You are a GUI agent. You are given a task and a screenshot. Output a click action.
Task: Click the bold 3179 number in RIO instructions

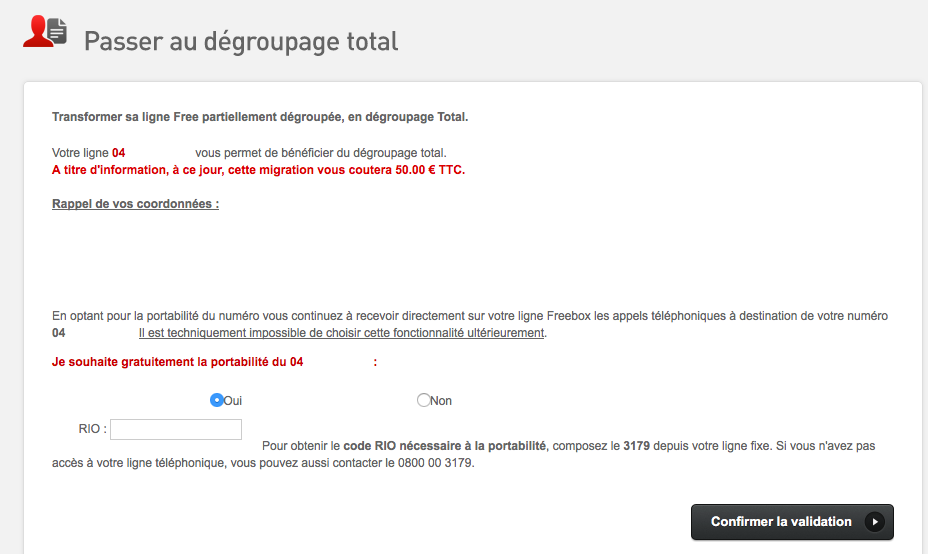point(636,446)
